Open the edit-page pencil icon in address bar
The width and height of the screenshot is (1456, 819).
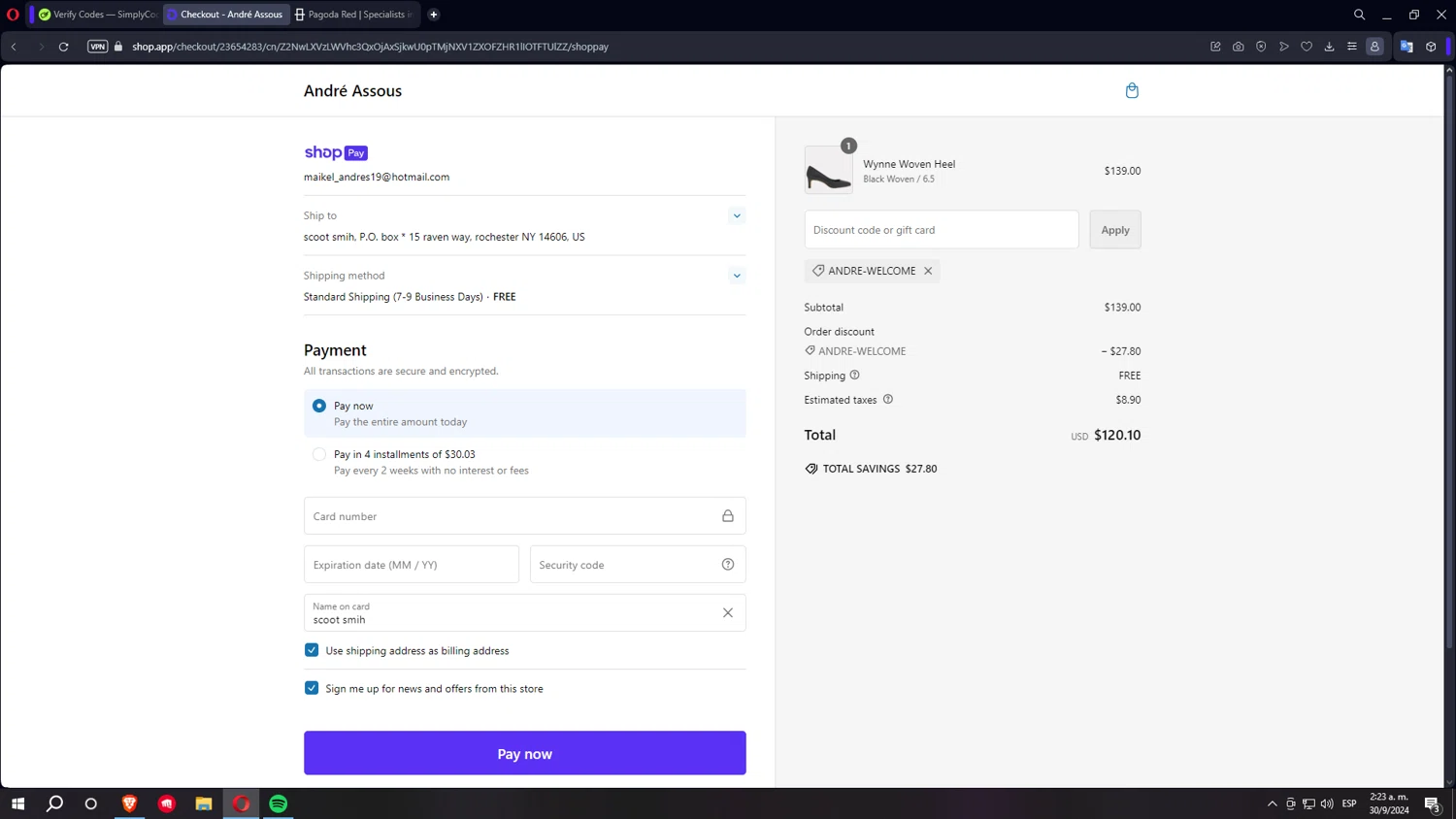[x=1215, y=47]
